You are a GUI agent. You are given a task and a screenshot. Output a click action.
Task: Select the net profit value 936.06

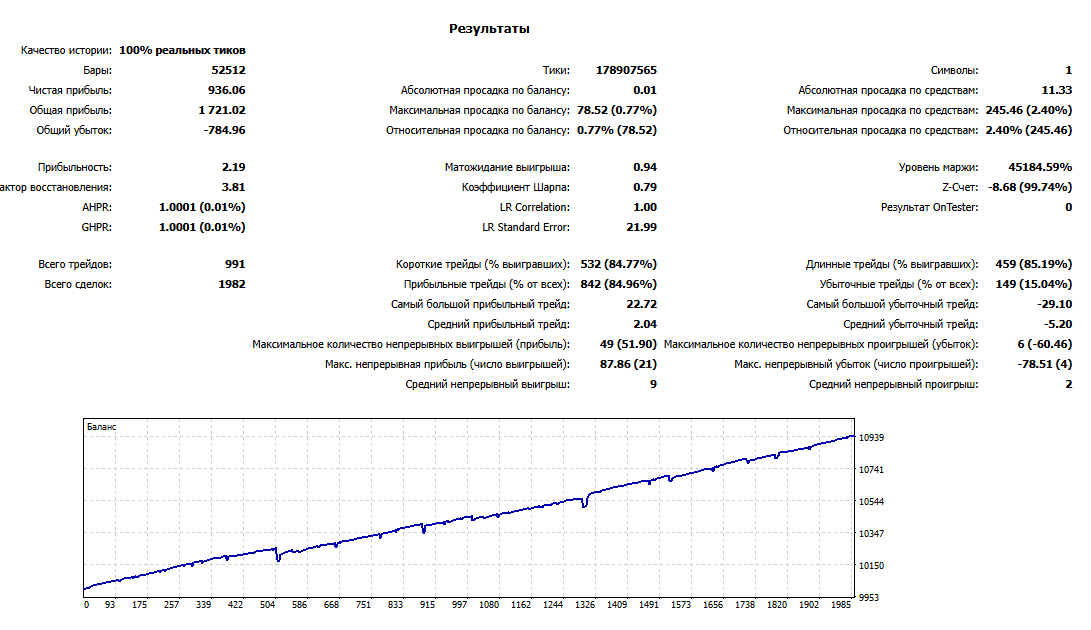[x=225, y=90]
